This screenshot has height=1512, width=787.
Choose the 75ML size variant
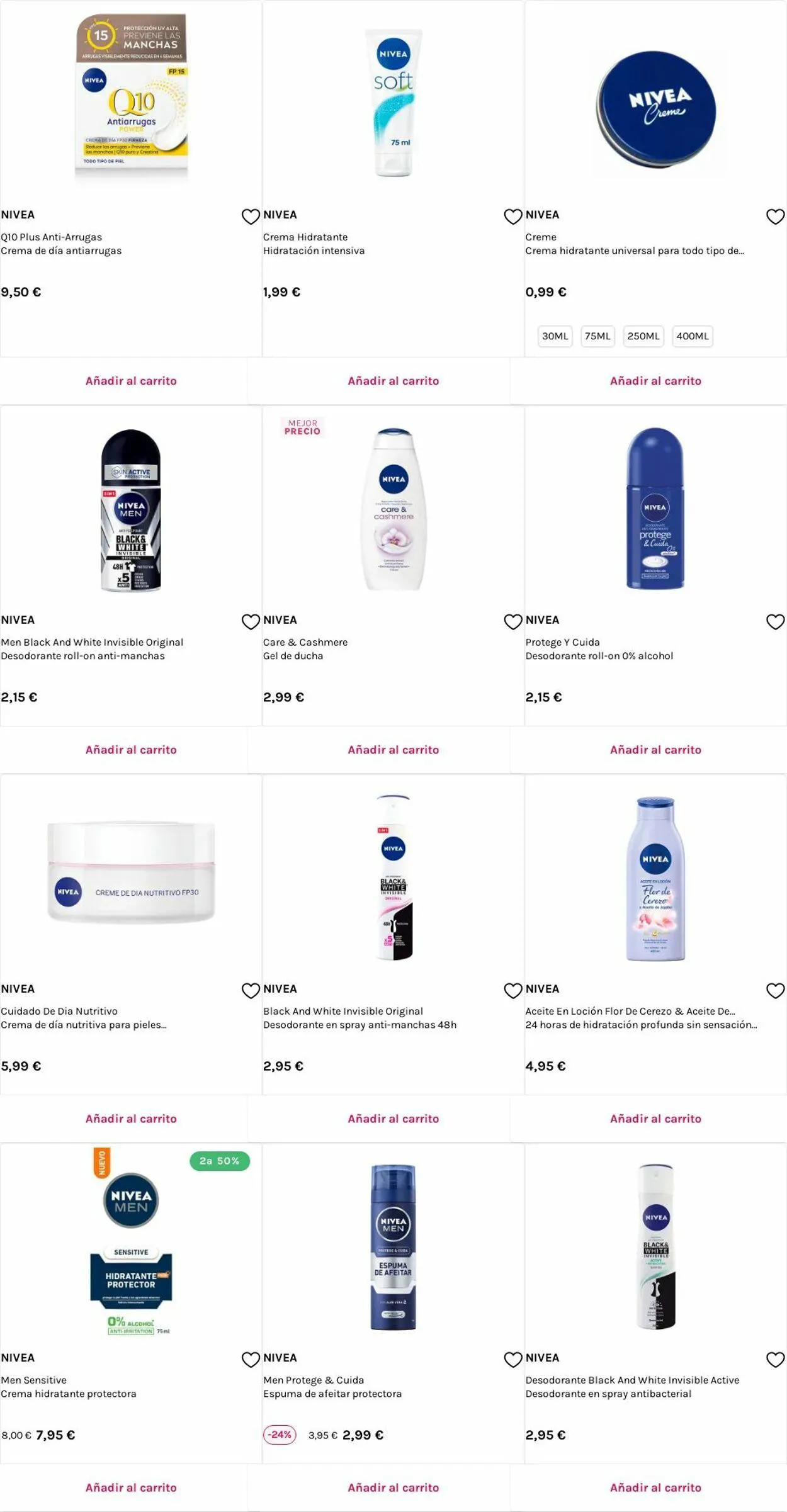point(597,336)
